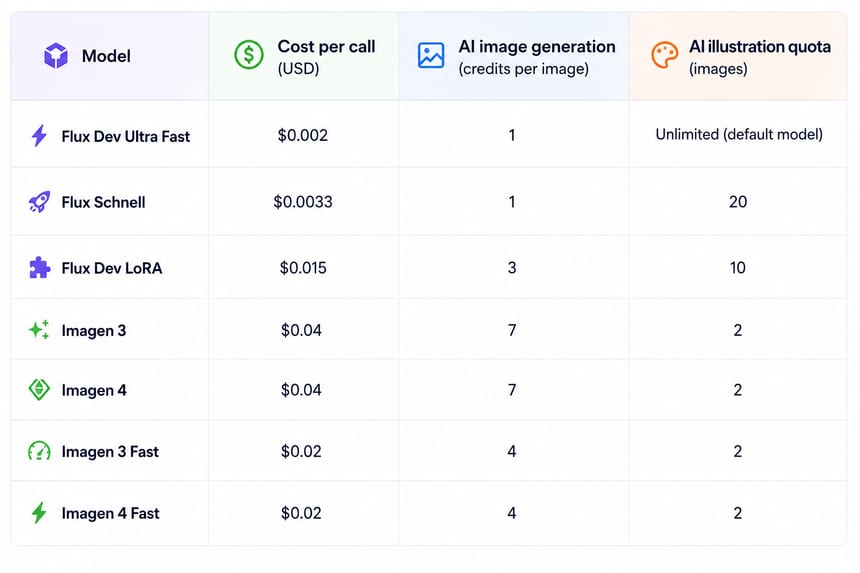
Task: Select the Cost per call header text
Action: click(326, 47)
